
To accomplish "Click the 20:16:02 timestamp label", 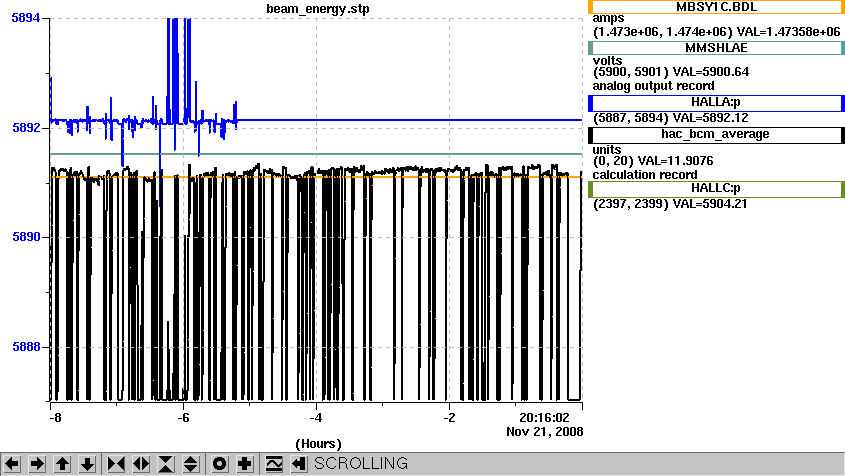I will pyautogui.click(x=544, y=418).
